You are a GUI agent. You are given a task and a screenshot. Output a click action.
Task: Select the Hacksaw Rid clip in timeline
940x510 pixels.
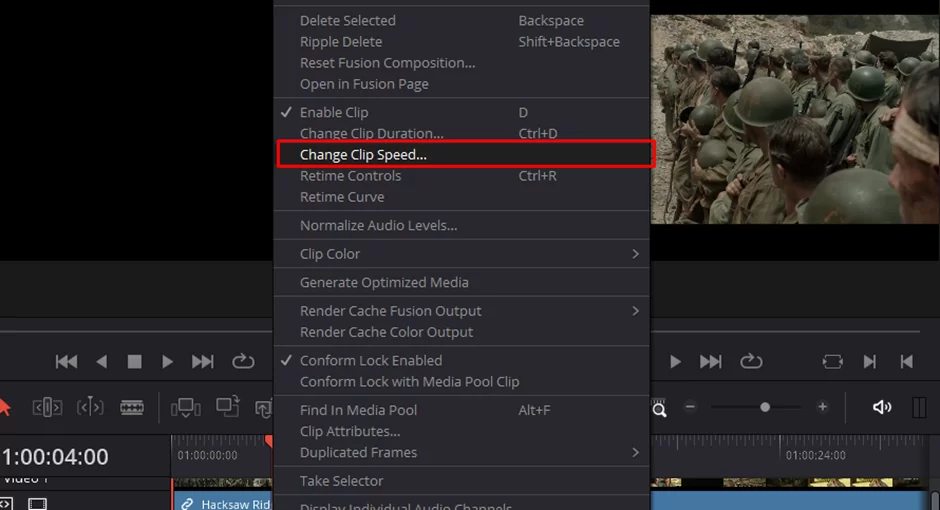pos(223,503)
